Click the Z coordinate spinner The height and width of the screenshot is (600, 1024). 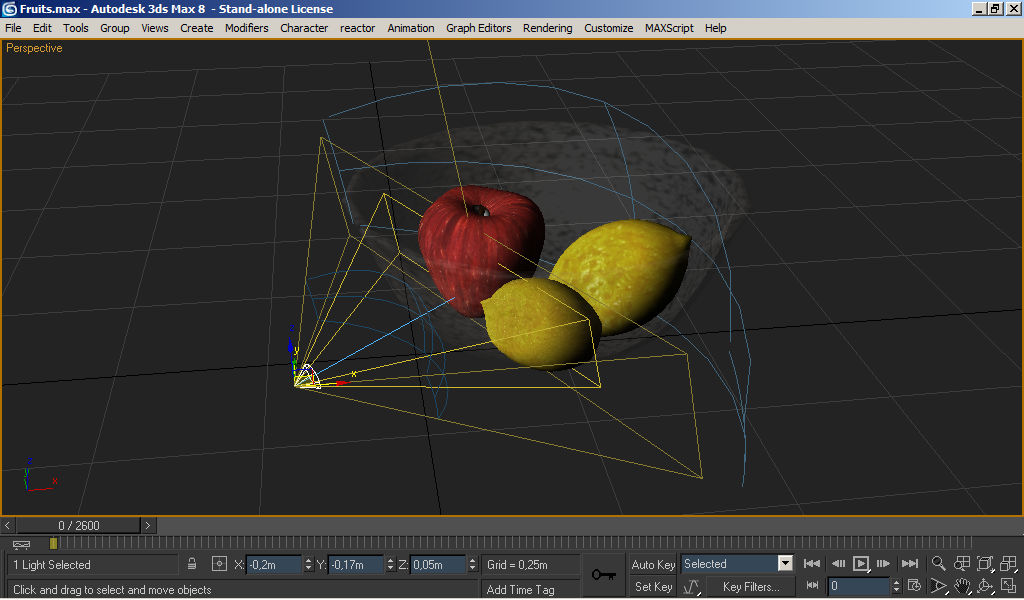coord(473,565)
